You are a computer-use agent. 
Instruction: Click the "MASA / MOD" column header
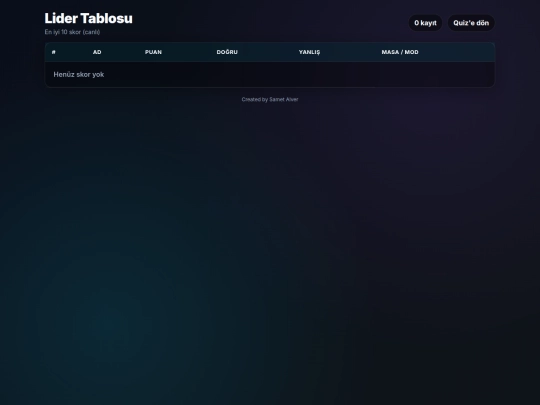tap(400, 52)
